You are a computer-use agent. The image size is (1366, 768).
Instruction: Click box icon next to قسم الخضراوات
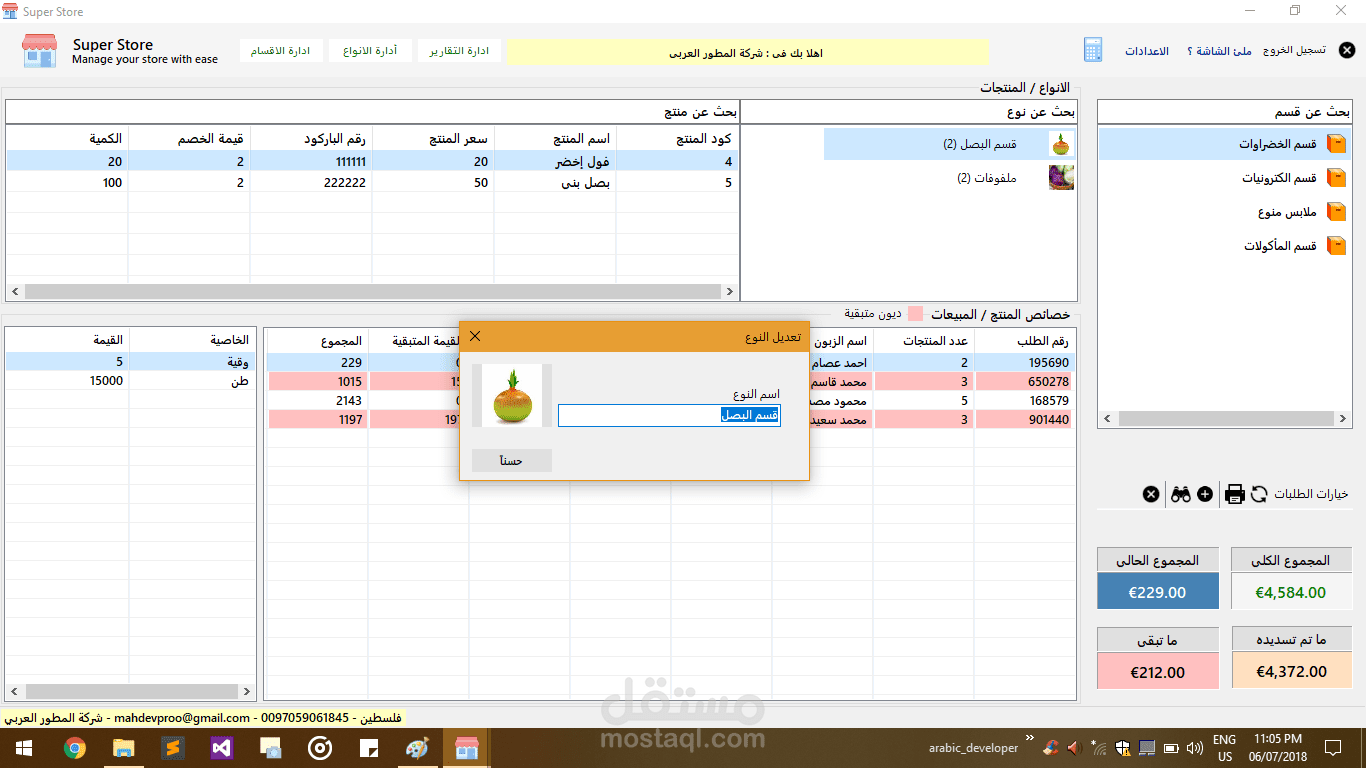coord(1336,144)
